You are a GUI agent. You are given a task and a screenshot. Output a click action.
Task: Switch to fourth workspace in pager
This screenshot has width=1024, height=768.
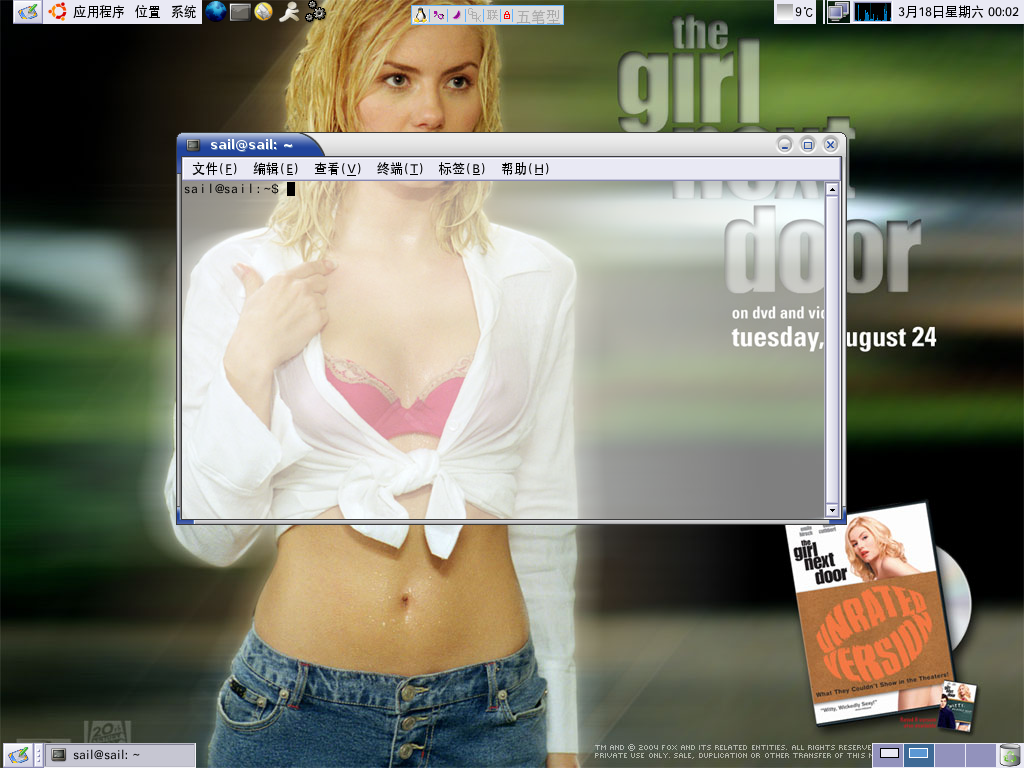coord(980,754)
